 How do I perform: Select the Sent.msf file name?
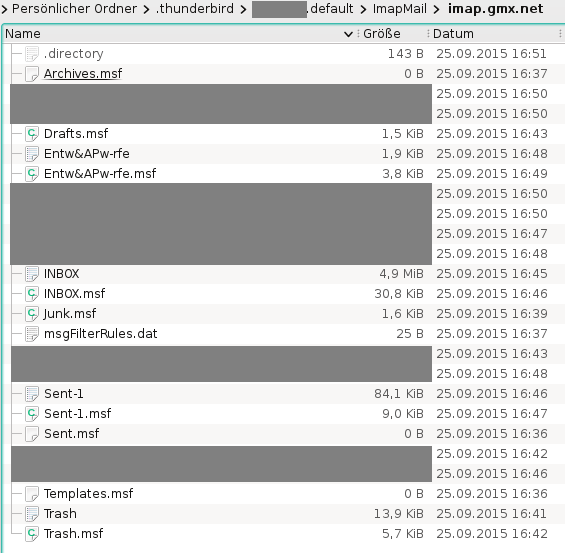(x=71, y=434)
